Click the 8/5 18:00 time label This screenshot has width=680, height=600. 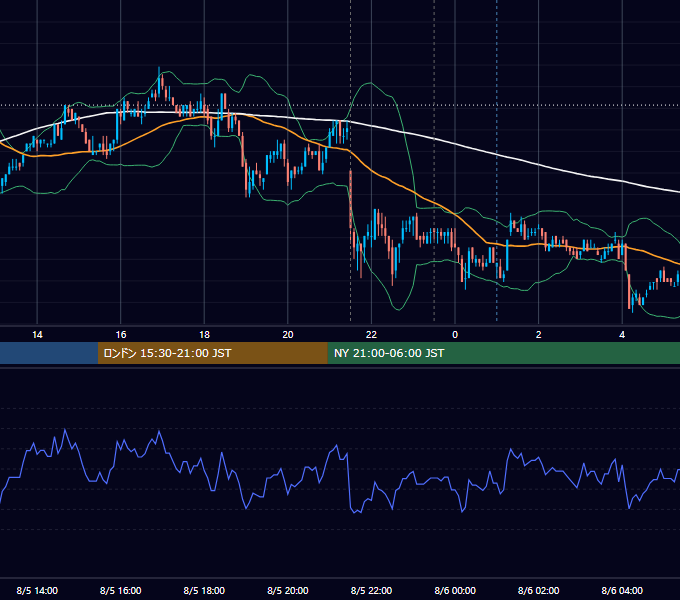point(204,590)
